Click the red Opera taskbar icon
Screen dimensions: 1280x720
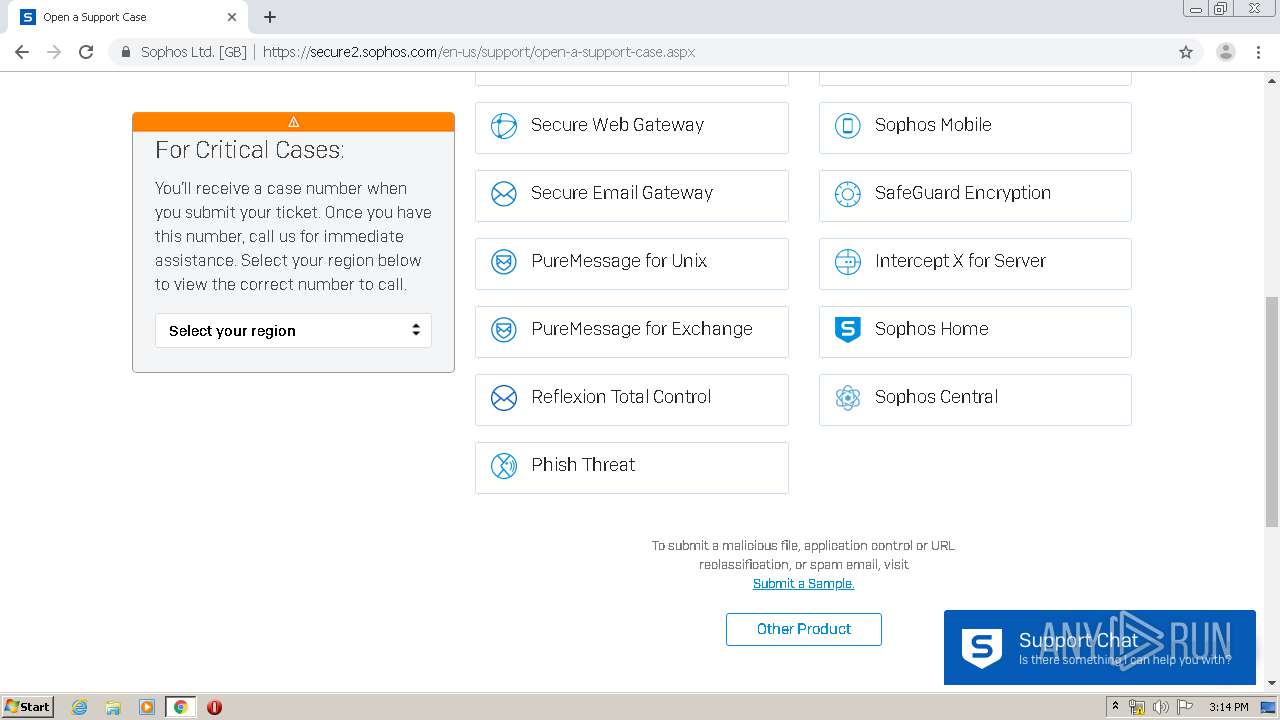214,707
